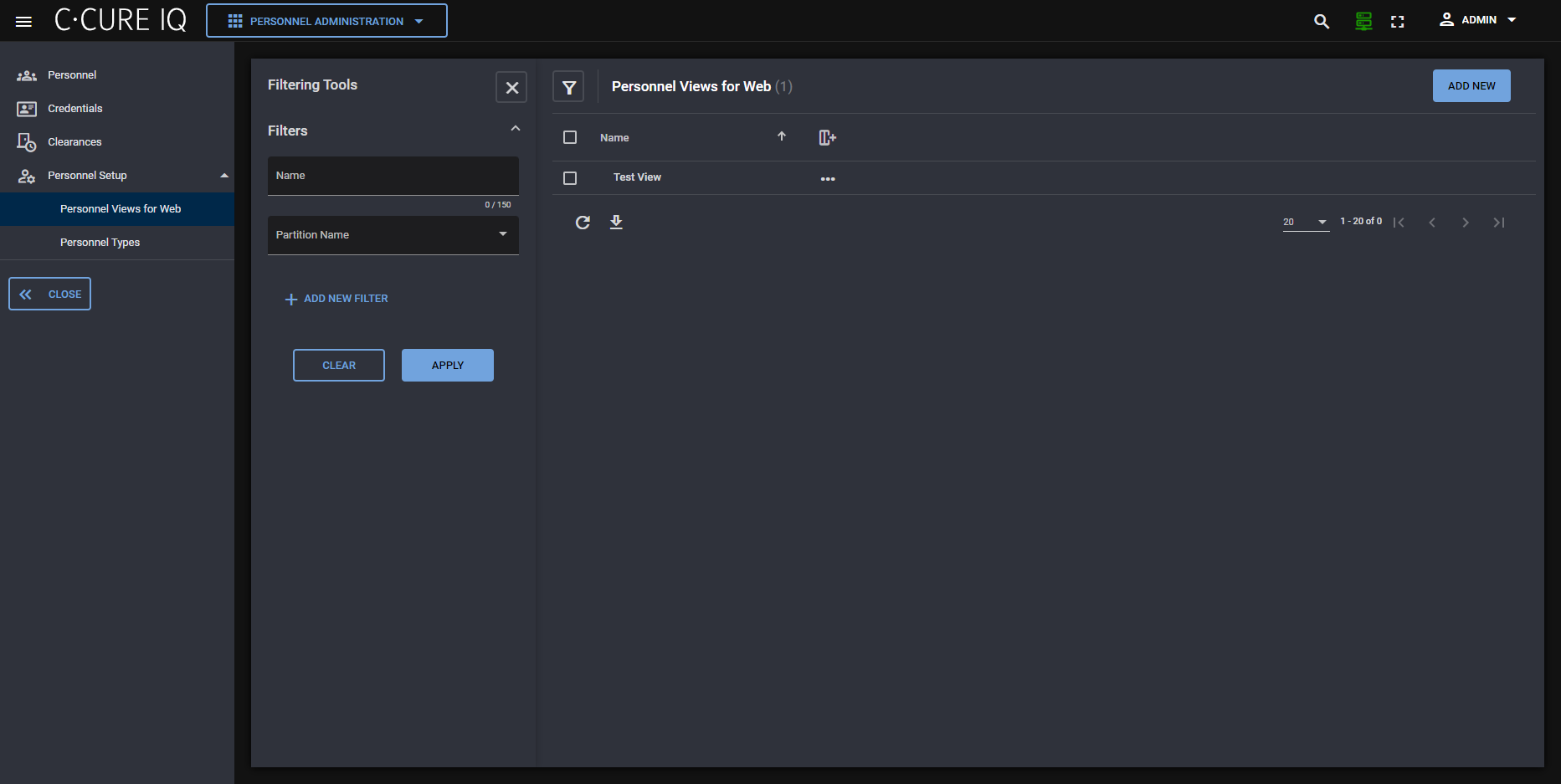Click the filter funnel icon
1561x784 pixels.
coord(569,87)
